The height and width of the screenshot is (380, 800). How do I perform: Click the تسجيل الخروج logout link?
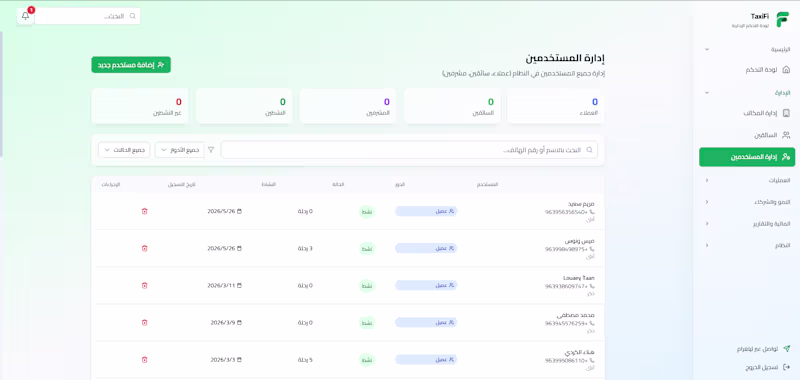[x=768, y=367]
